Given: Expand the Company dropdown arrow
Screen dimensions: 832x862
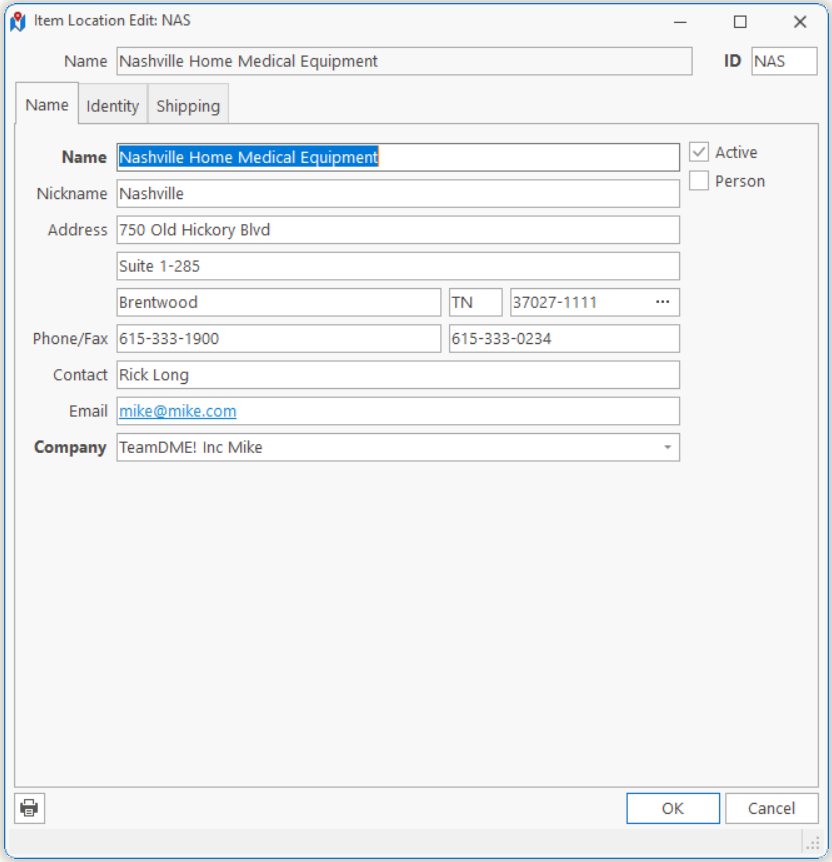Looking at the screenshot, I should tap(667, 448).
